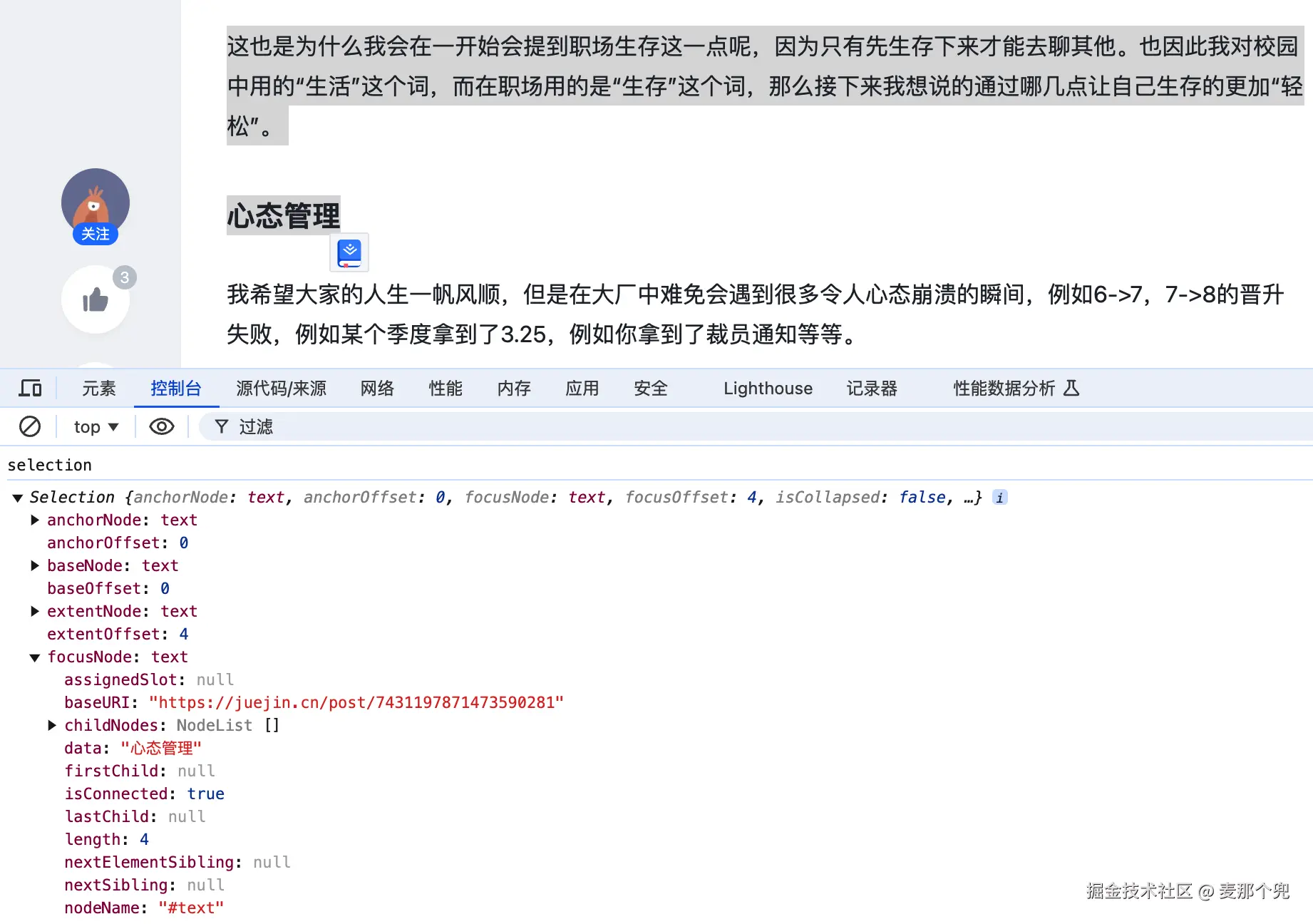
Task: Click the 关注 follow badge under the avatar
Action: coord(96,234)
